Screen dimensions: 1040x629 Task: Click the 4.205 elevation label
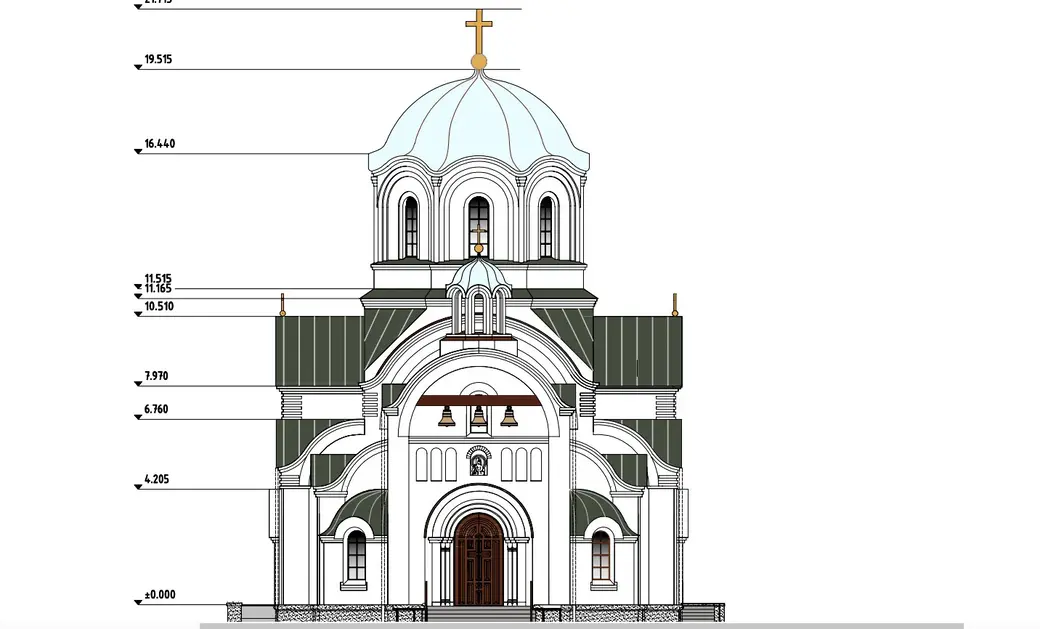[x=155, y=479]
